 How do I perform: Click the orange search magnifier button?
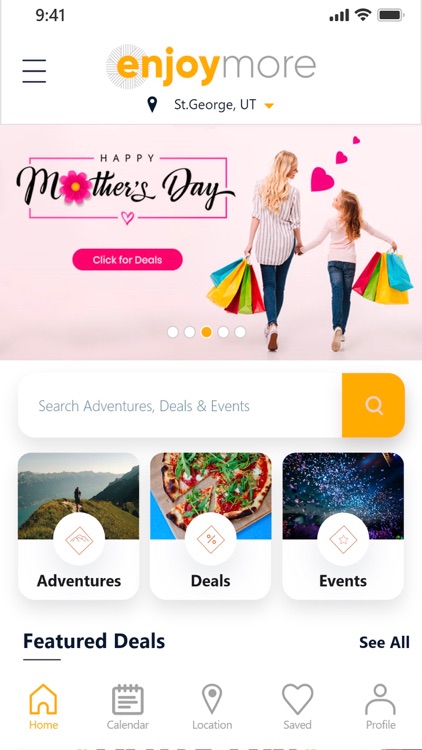coord(373,405)
